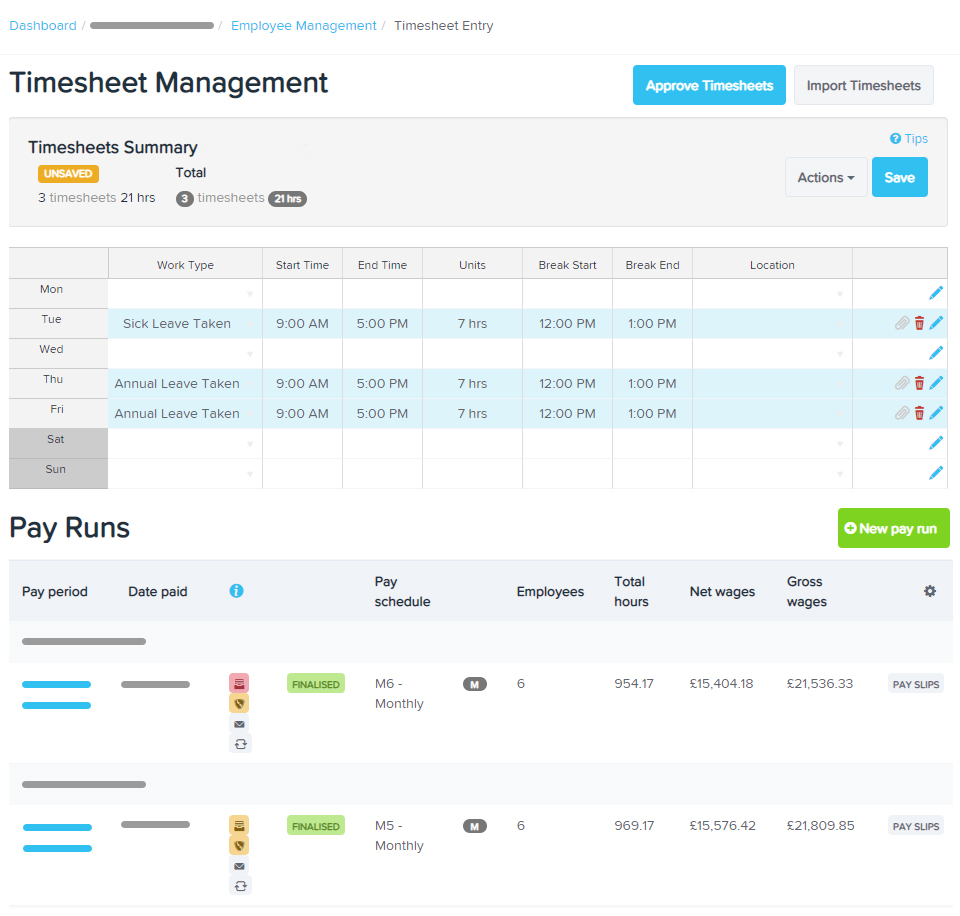Click the pencil icon on Monday's row
The image size is (960, 916).
pyautogui.click(x=936, y=293)
